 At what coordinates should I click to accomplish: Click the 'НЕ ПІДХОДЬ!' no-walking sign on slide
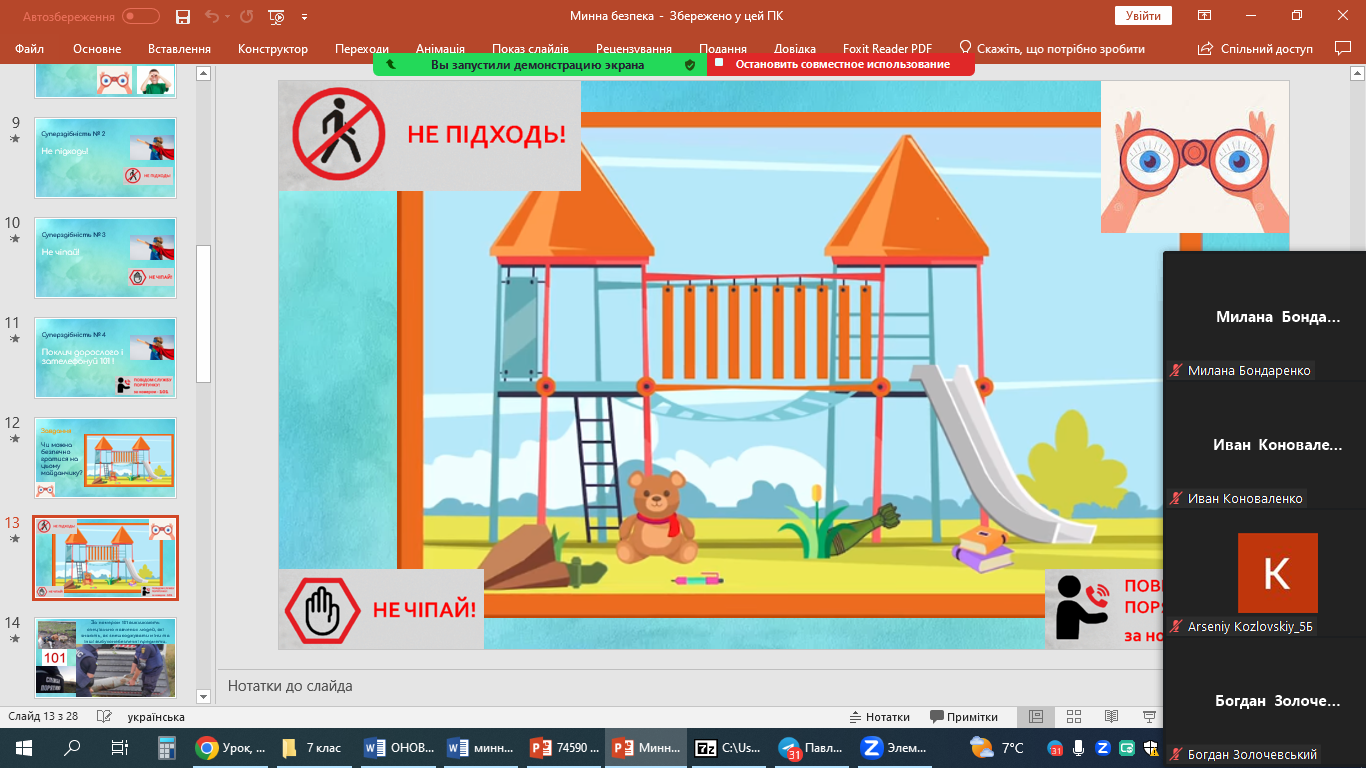[x=430, y=135]
